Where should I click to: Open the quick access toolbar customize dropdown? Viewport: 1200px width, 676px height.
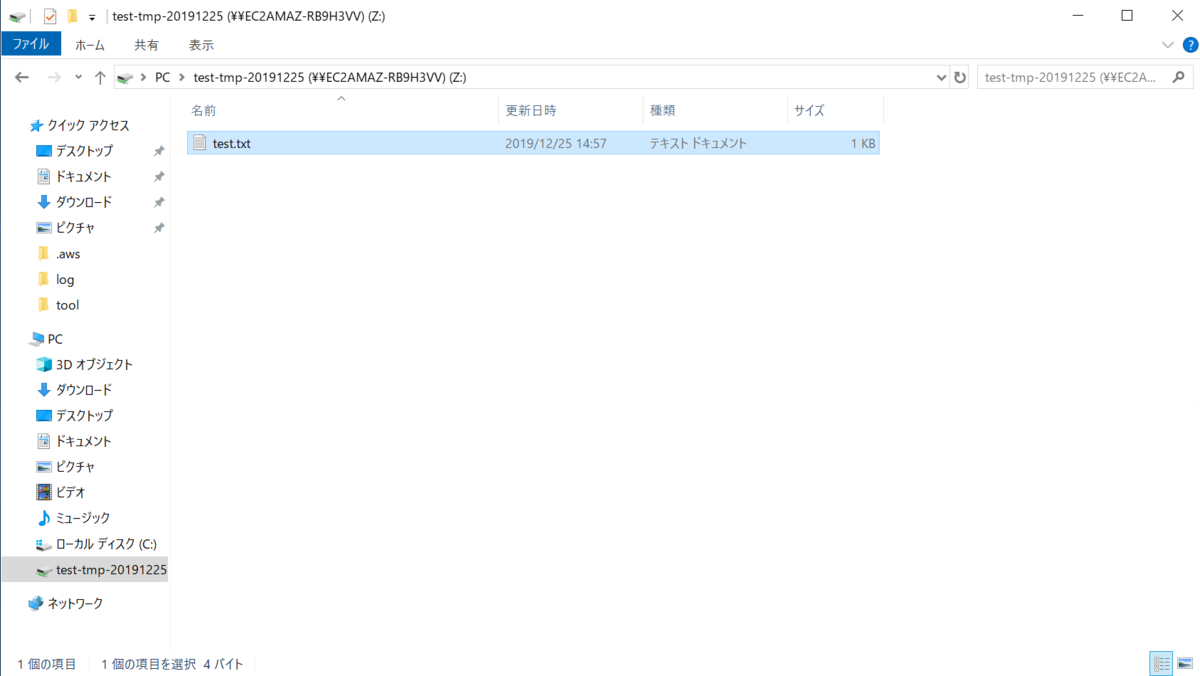(92, 17)
